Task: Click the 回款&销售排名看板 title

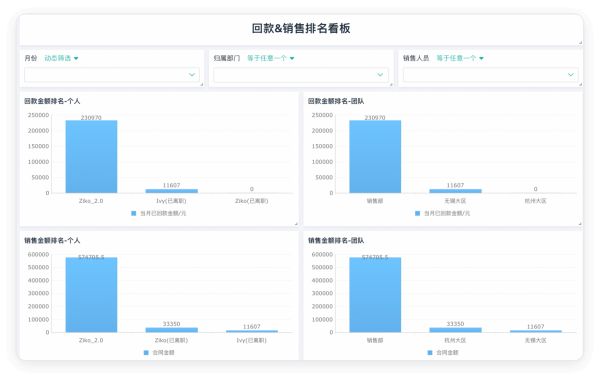Action: (x=301, y=28)
